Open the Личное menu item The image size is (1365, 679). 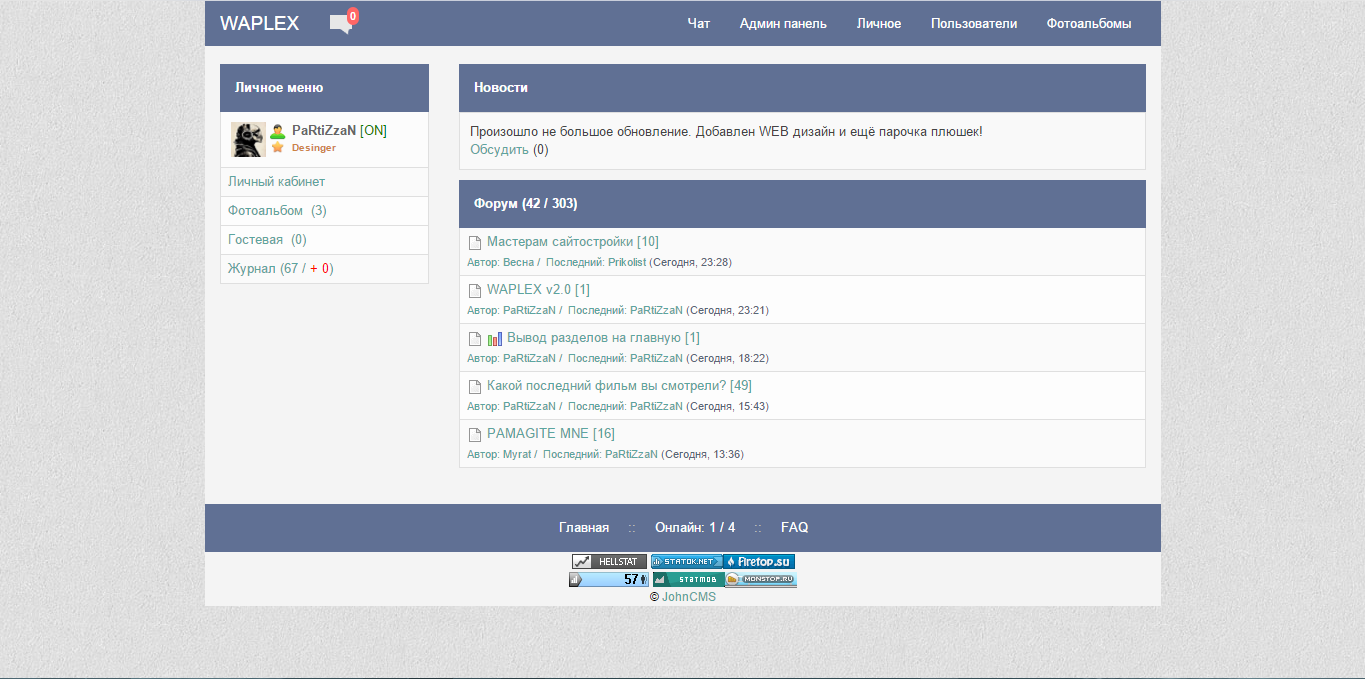click(x=879, y=23)
